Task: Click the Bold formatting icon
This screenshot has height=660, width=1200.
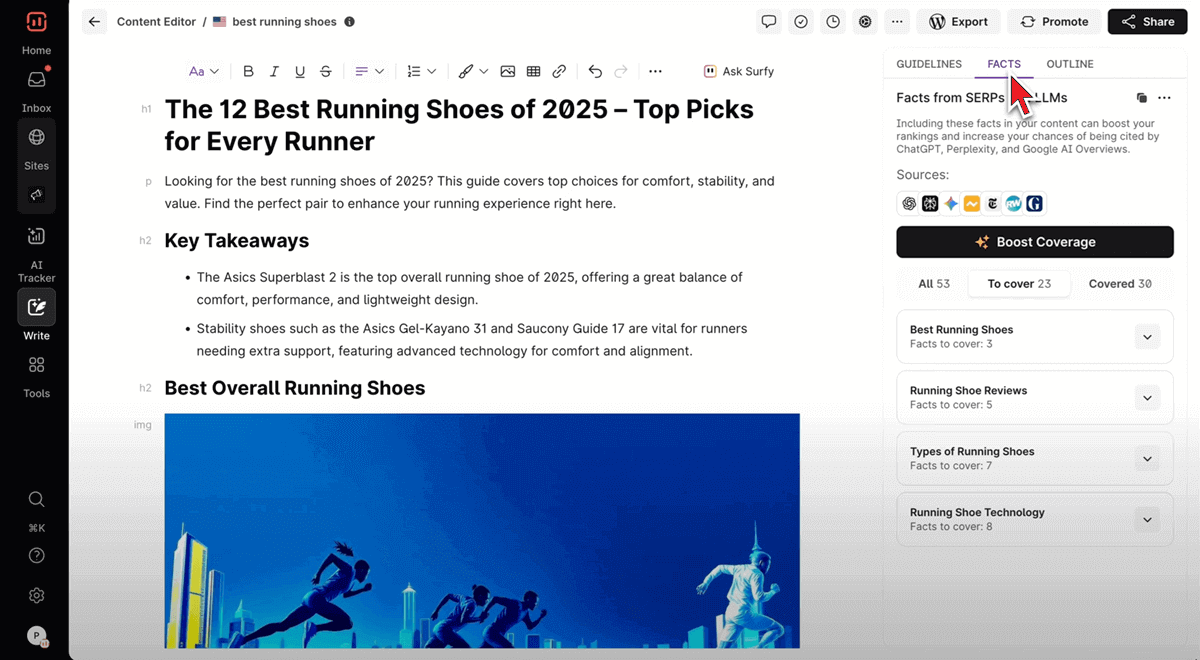Action: pos(248,71)
